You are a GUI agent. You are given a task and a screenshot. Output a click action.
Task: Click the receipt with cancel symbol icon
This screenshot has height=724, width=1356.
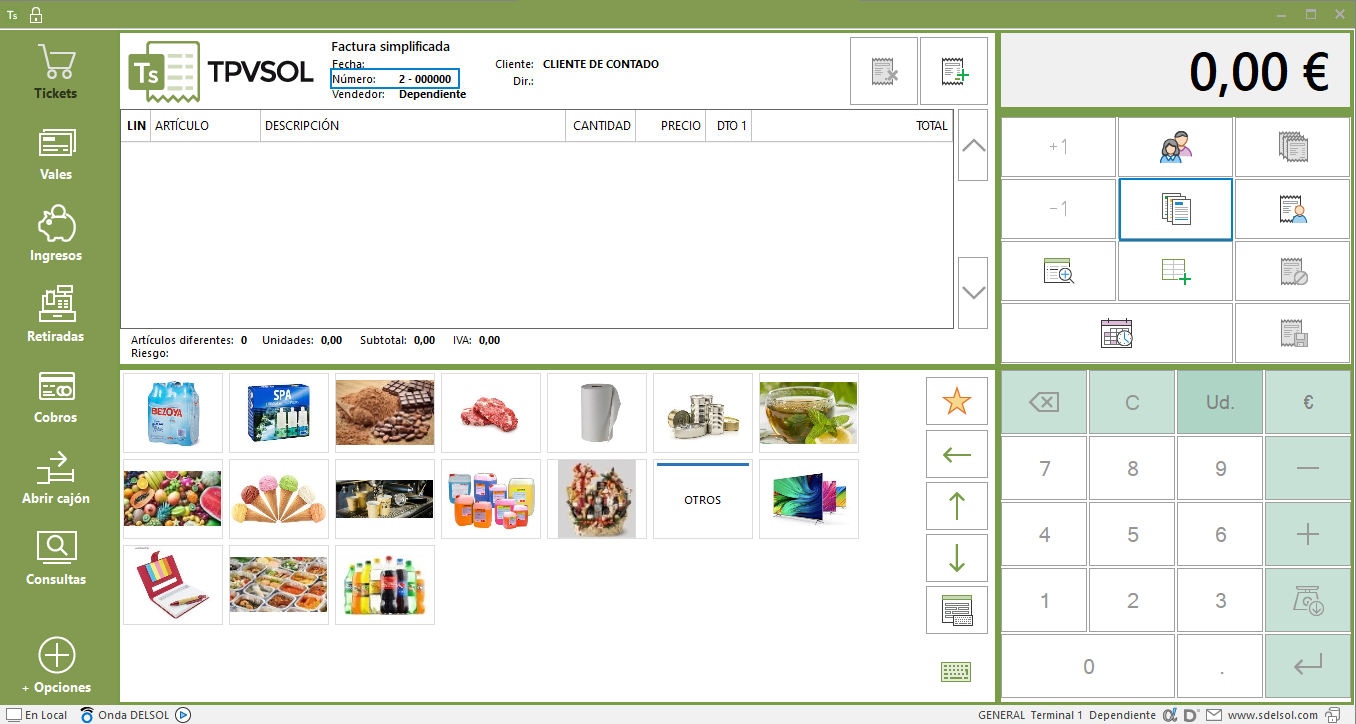tap(1292, 271)
